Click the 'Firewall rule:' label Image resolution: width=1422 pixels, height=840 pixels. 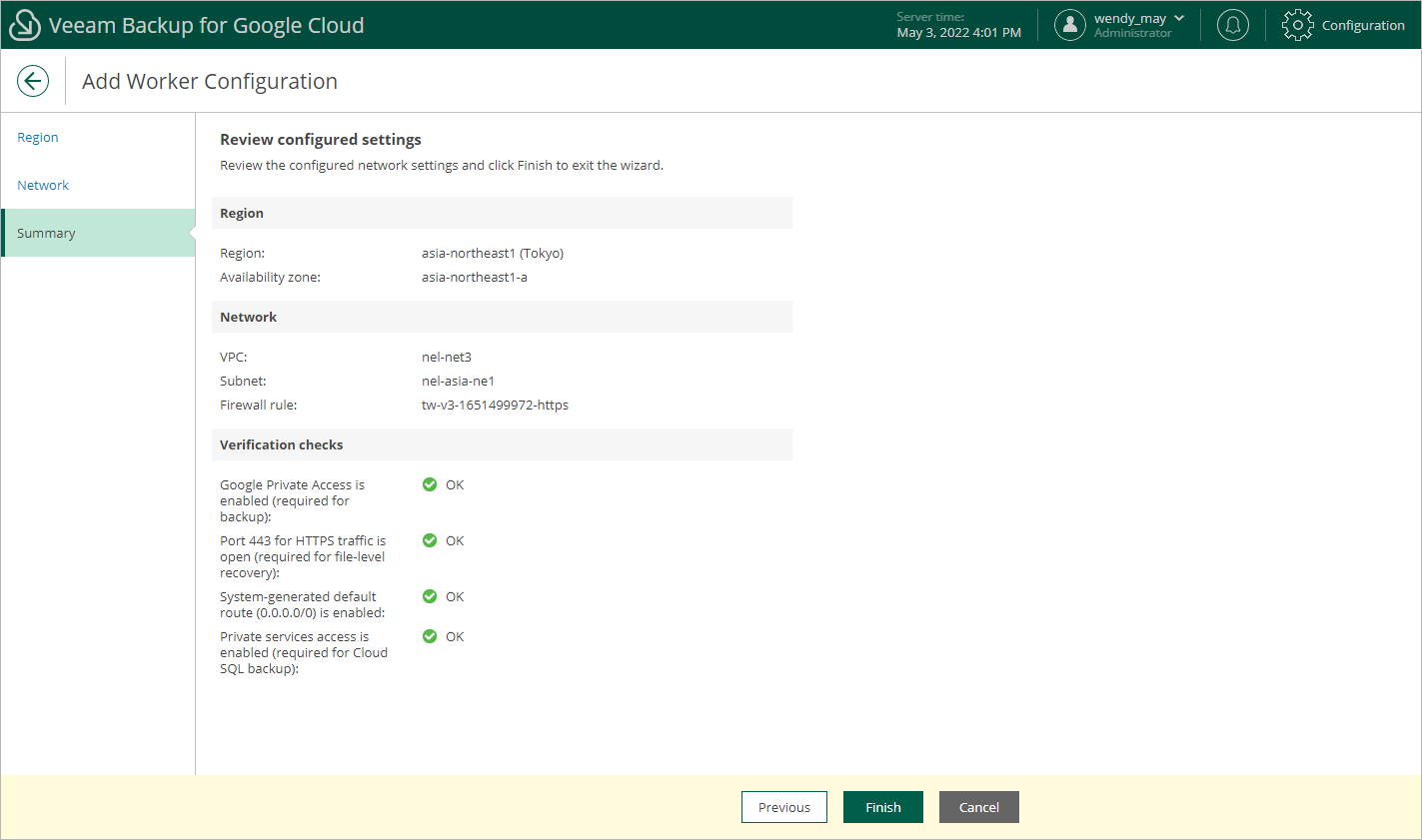click(259, 405)
